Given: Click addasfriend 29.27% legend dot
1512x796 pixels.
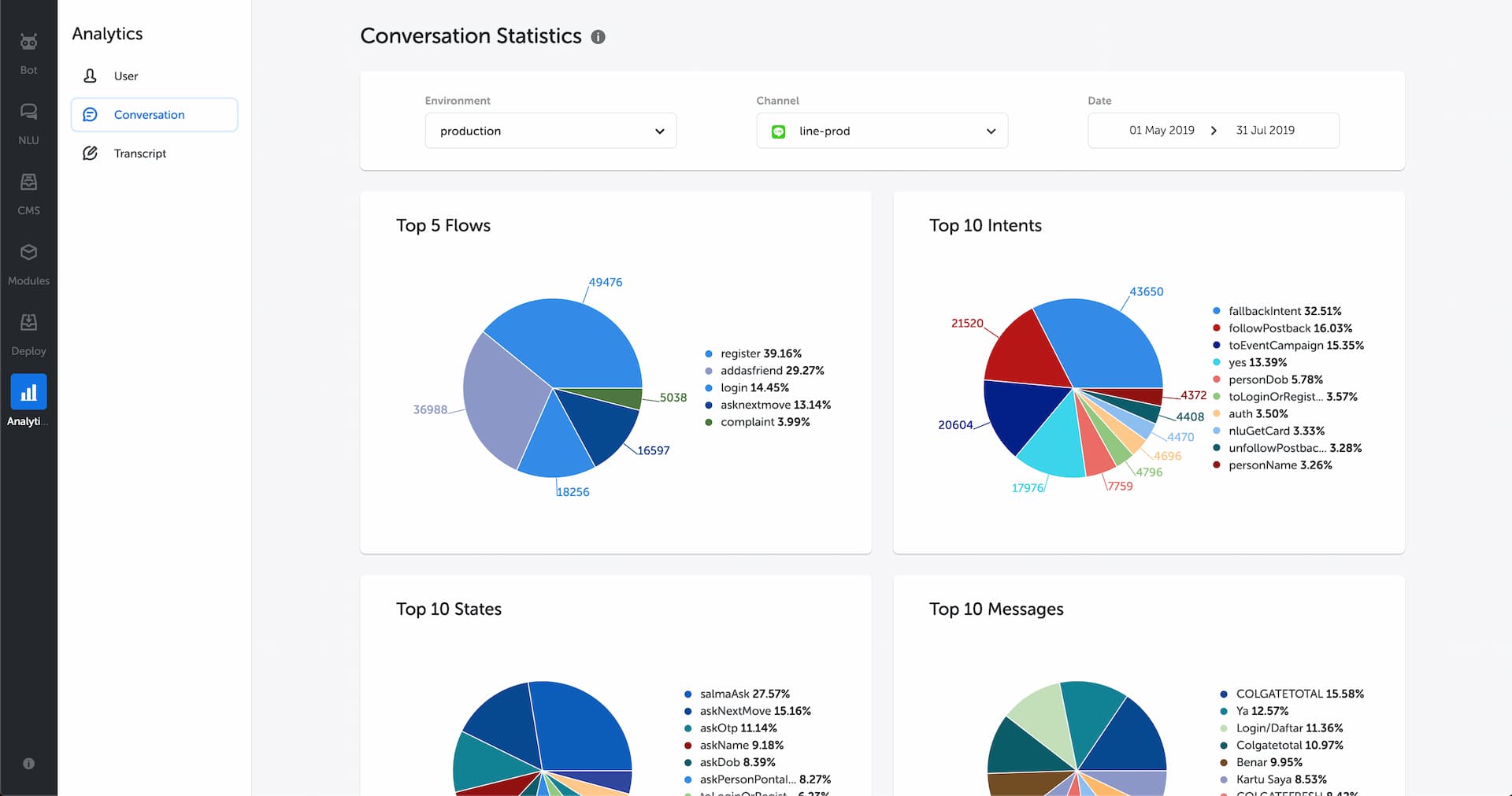Looking at the screenshot, I should click(709, 371).
